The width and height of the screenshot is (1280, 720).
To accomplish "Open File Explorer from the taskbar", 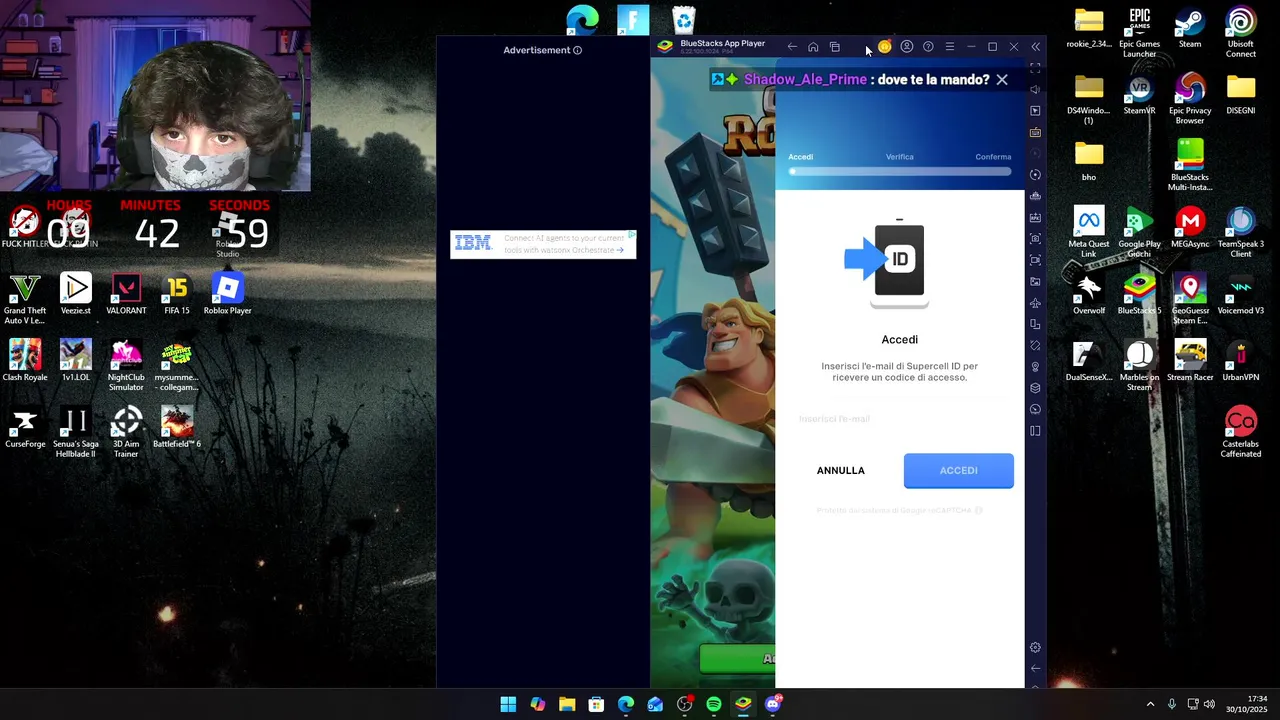I will tap(567, 704).
